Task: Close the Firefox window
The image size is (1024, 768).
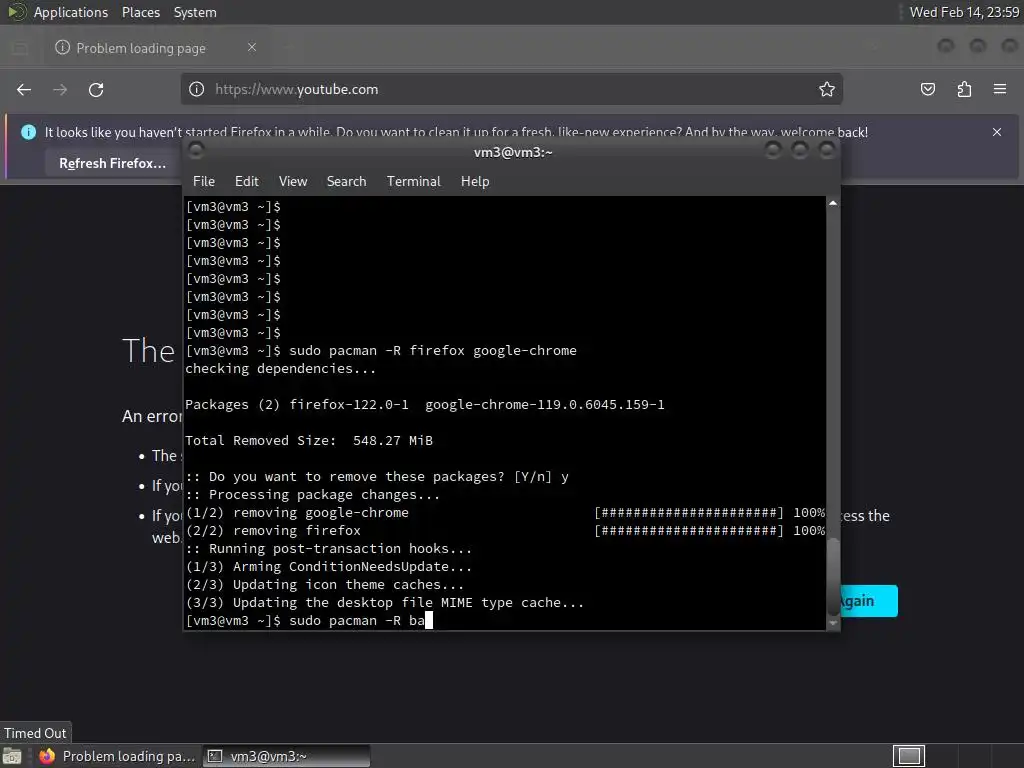Action: tap(1010, 46)
